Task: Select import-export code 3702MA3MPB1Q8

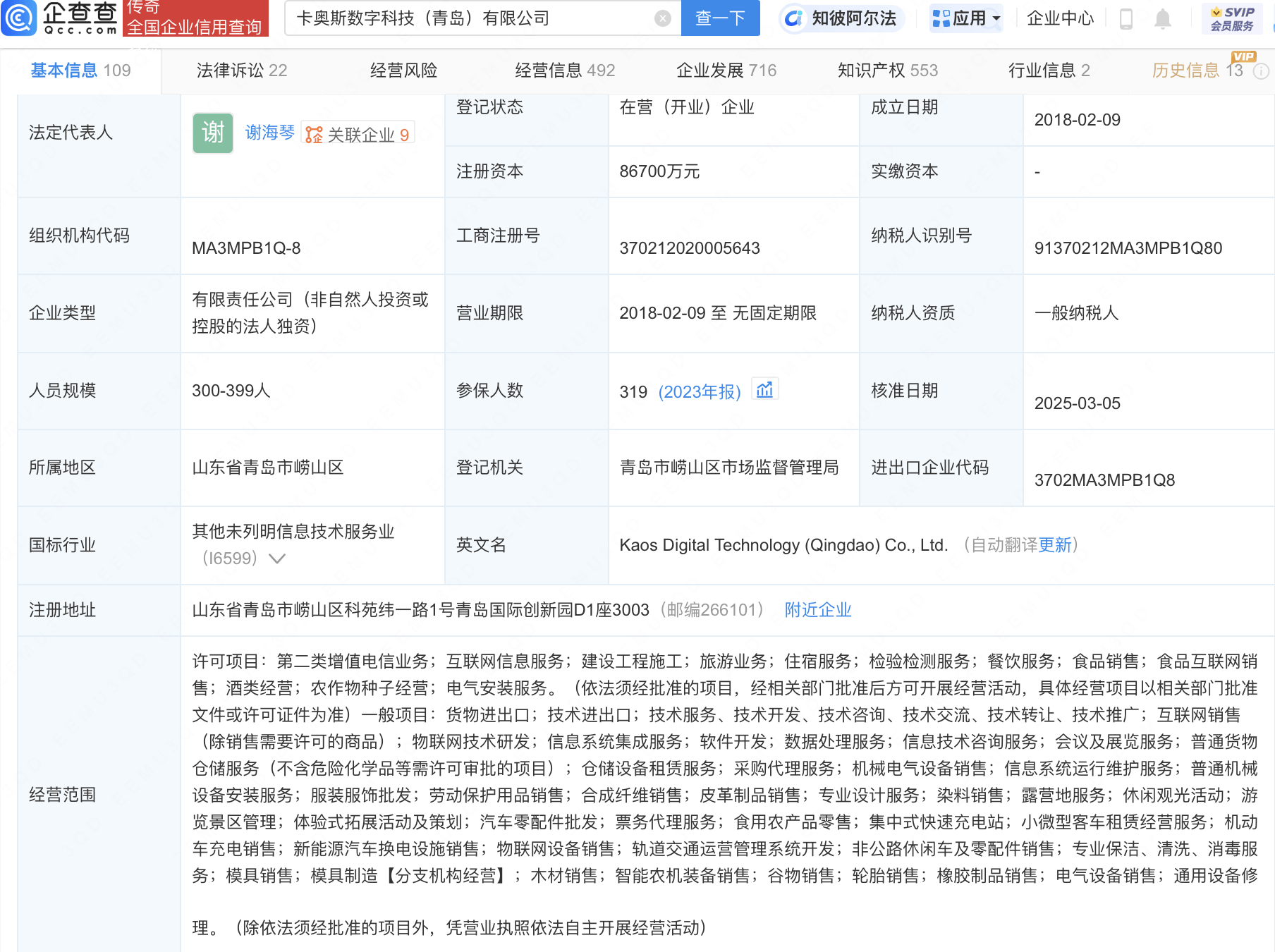Action: [1104, 480]
